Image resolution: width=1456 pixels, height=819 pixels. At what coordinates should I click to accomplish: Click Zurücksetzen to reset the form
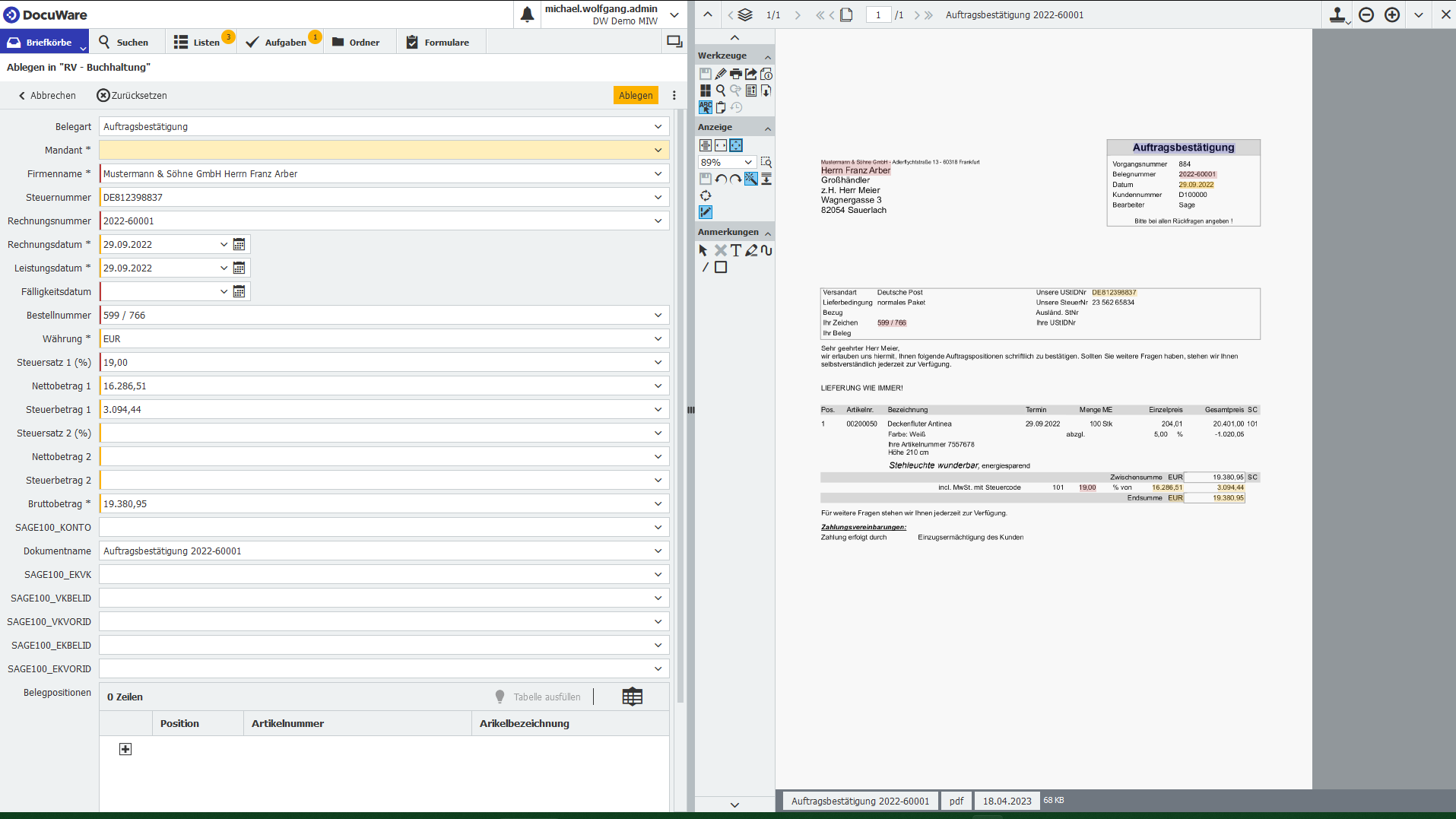132,95
